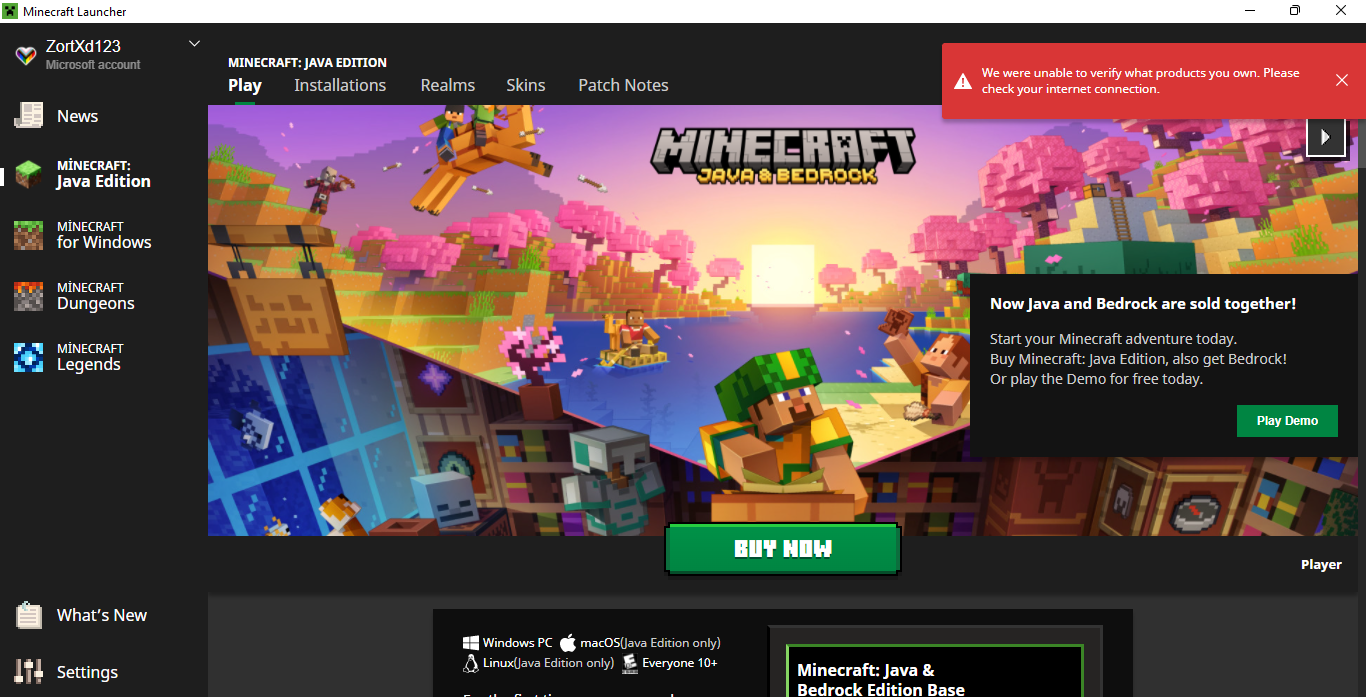Open the News section newspaper icon
The width and height of the screenshot is (1366, 697).
click(x=28, y=116)
